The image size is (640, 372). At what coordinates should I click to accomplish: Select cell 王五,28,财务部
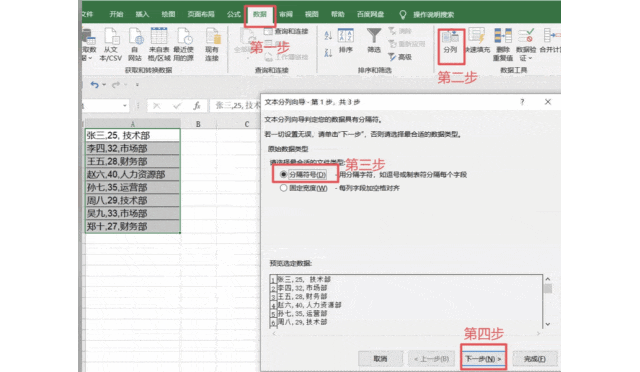[133, 161]
